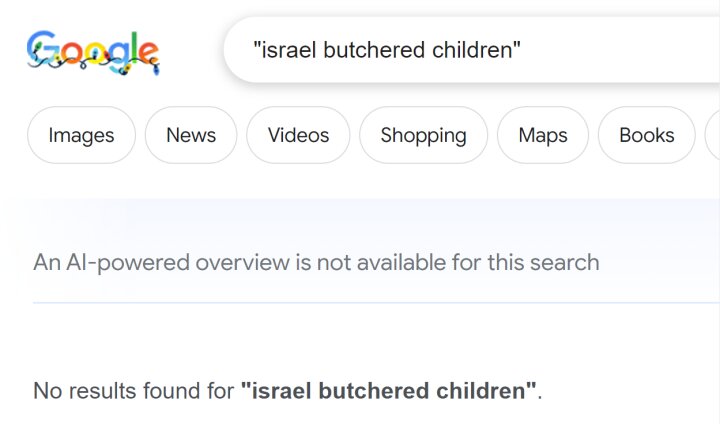Click the "No results found for" text
720x424 pixels.
coord(134,391)
